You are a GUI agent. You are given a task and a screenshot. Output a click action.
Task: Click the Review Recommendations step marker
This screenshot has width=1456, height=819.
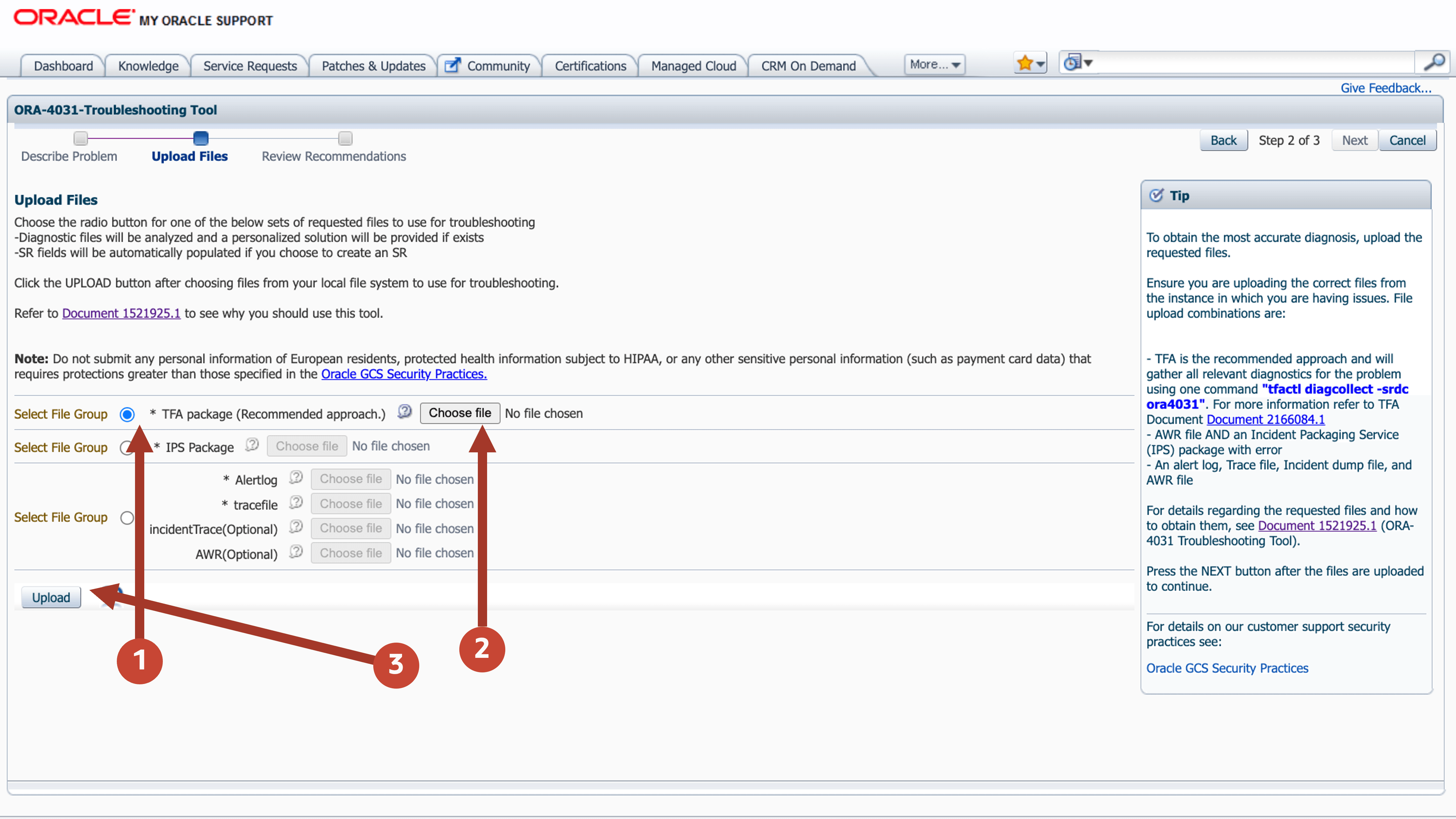(x=345, y=138)
